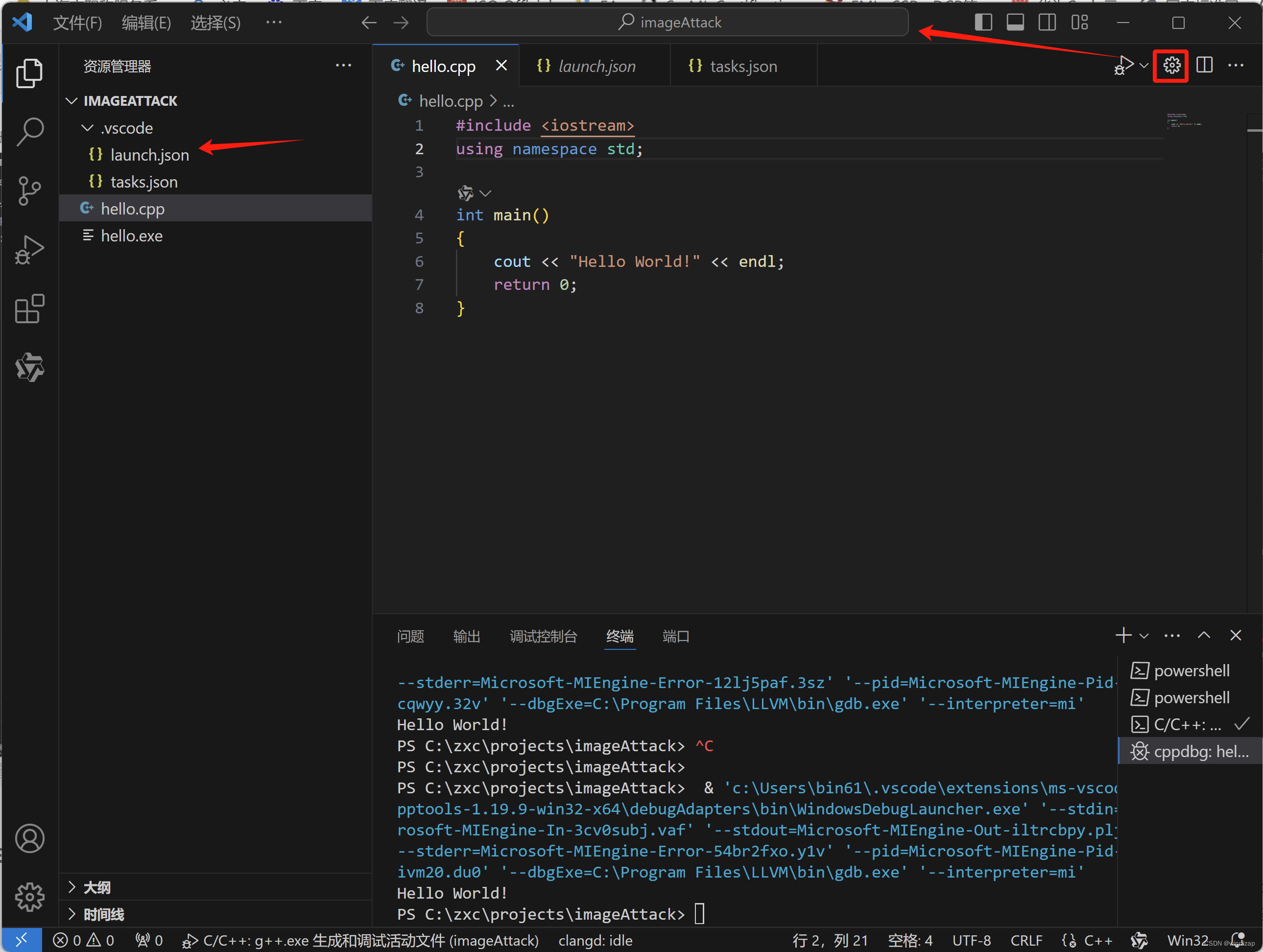
Task: Open the Manage gear in activity bar
Action: (29, 897)
